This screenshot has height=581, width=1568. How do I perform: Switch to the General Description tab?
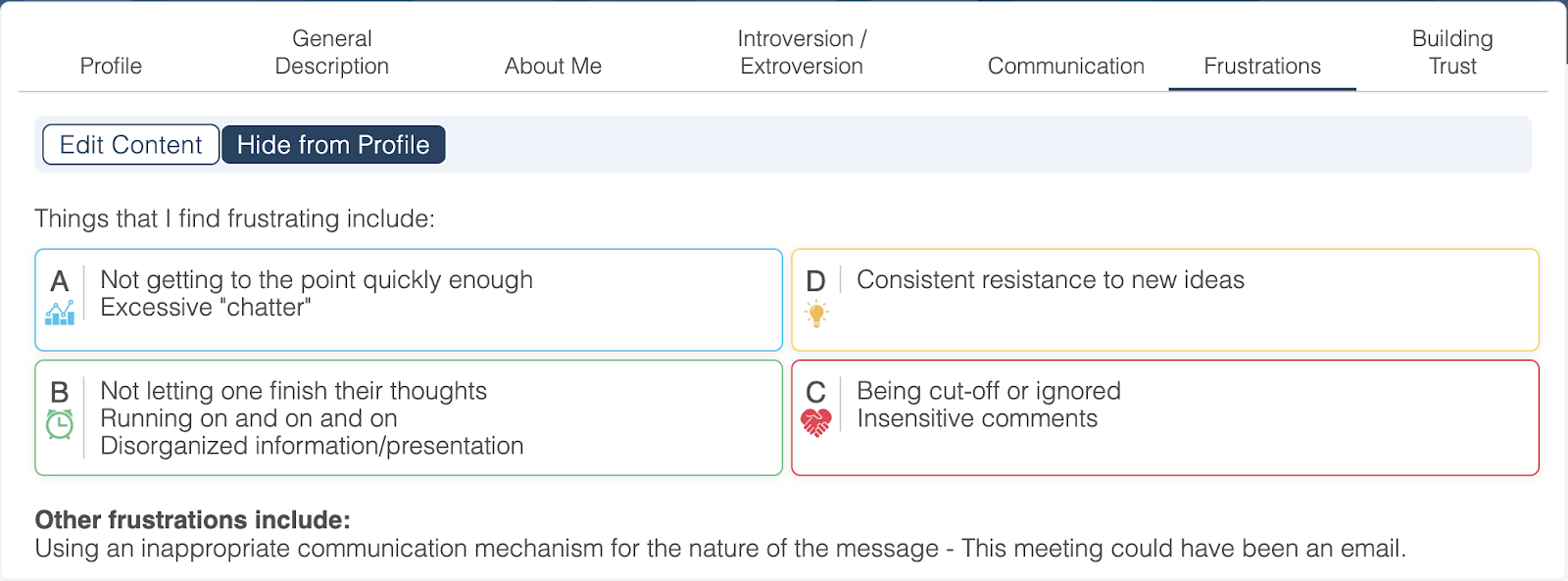332,53
